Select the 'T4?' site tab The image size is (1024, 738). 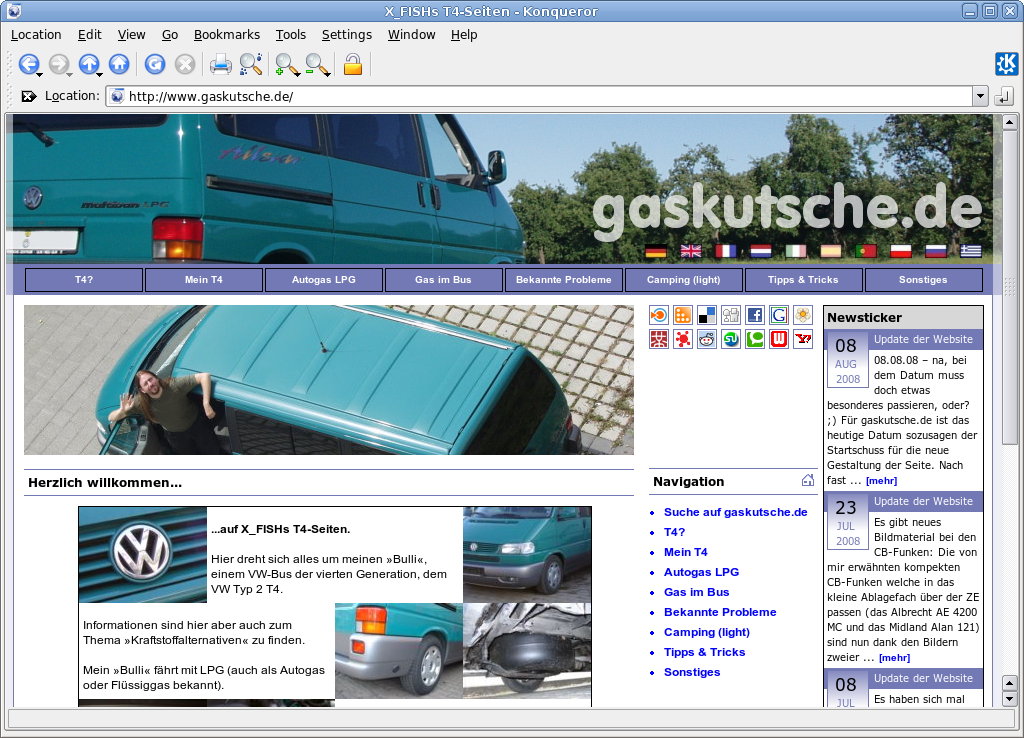coord(84,280)
